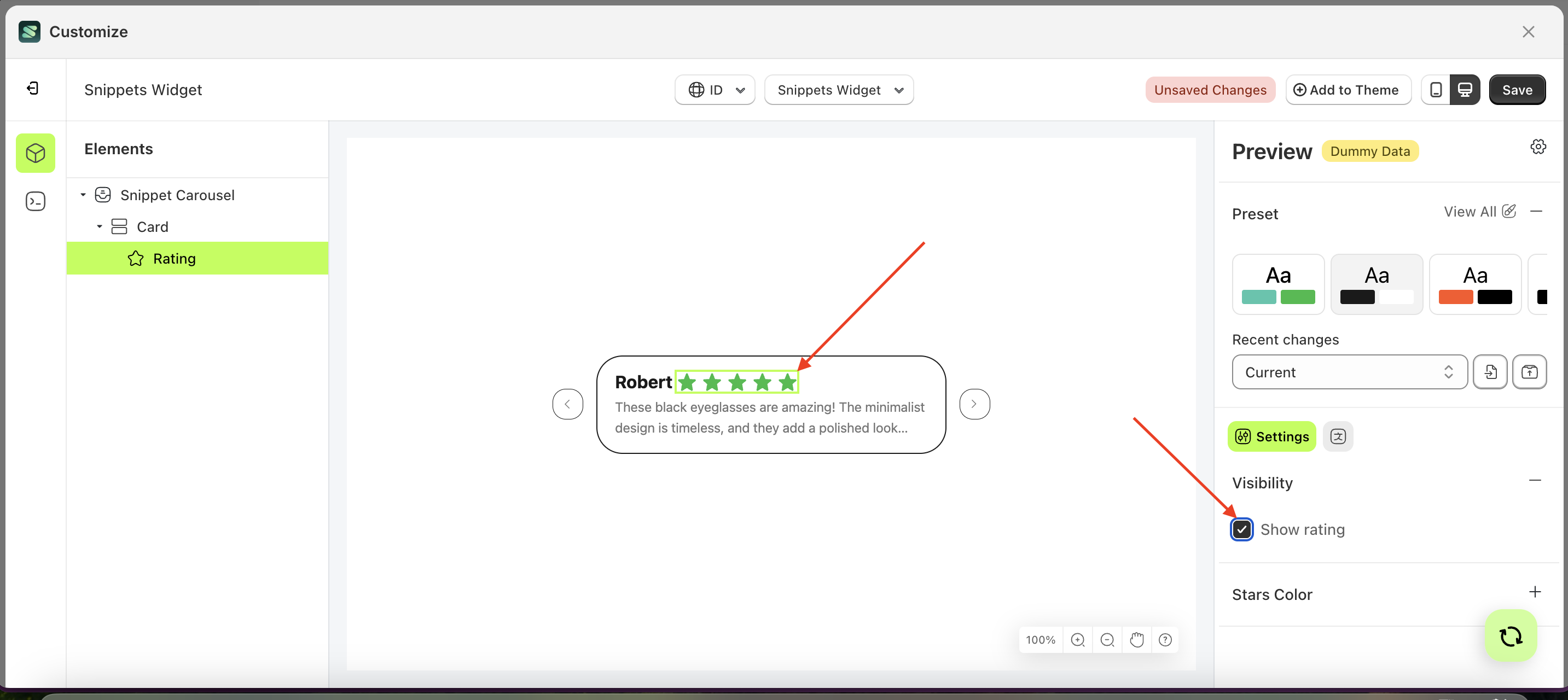Disable the Show rating checkbox

tap(1242, 529)
